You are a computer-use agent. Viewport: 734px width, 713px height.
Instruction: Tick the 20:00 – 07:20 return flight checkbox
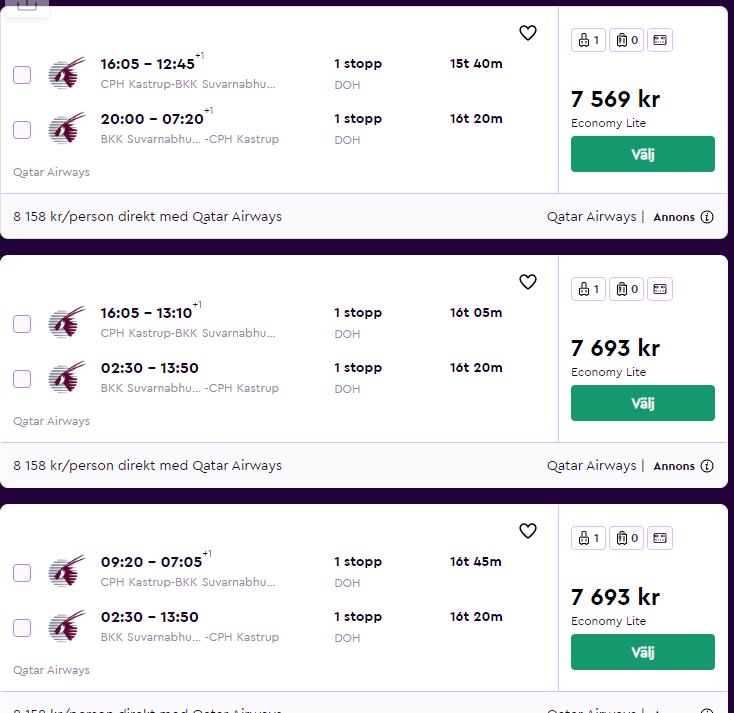pos(22,130)
